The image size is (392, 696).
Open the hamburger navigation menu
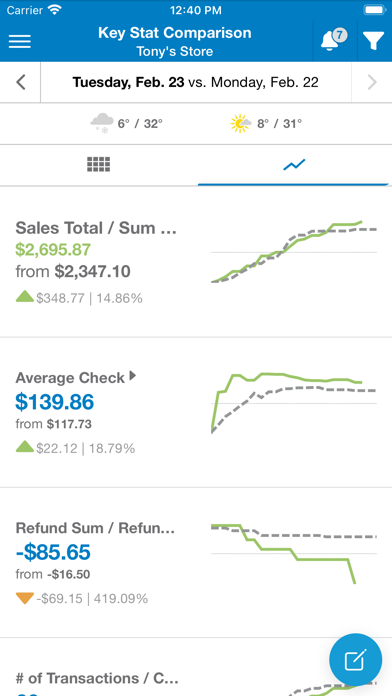(20, 41)
